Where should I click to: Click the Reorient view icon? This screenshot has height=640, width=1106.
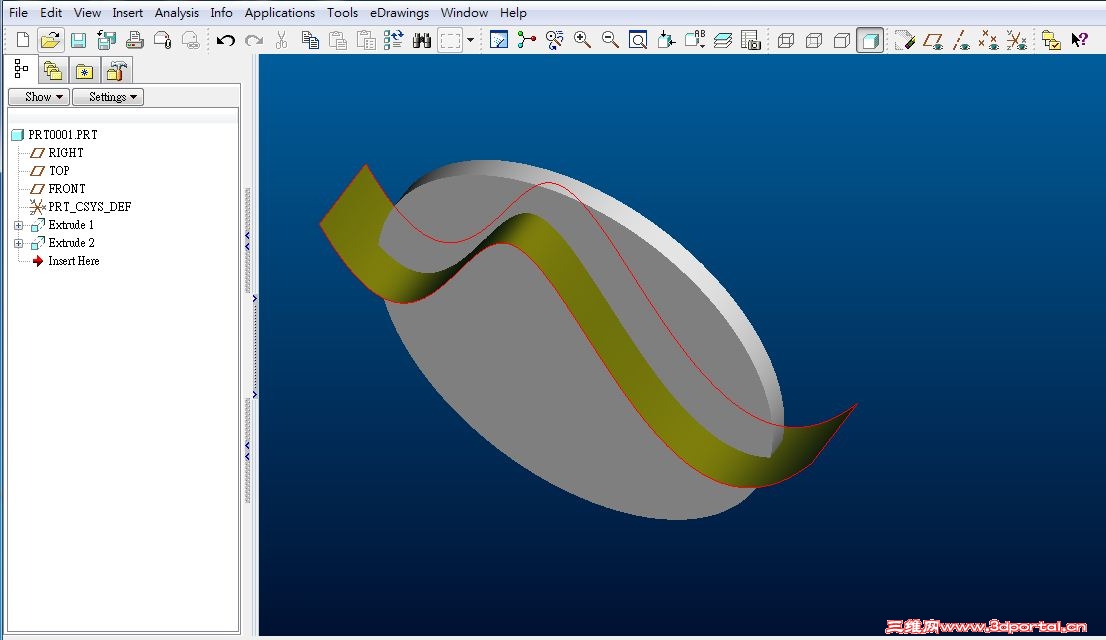(666, 40)
